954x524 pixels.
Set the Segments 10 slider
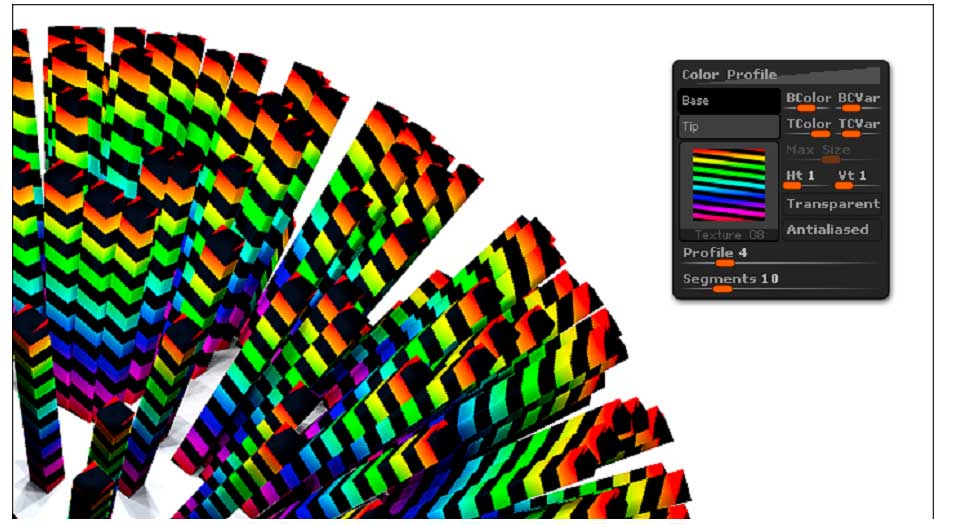780,282
